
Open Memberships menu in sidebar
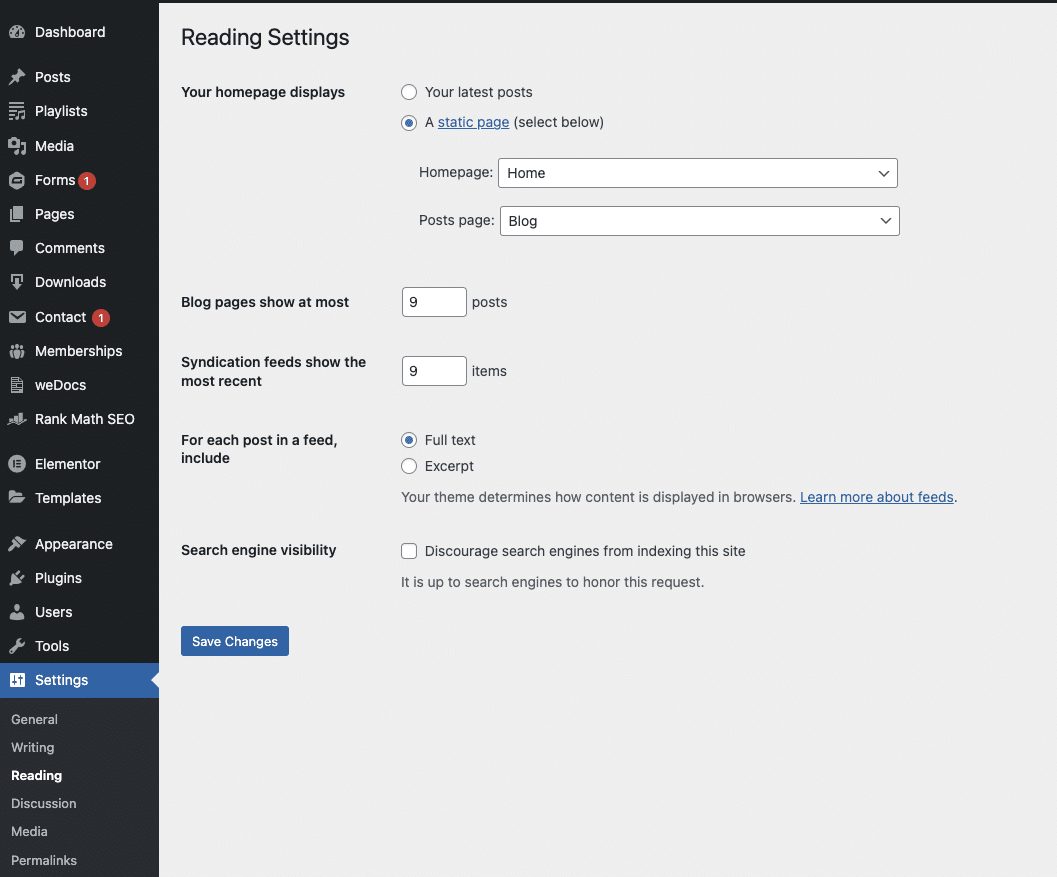pyautogui.click(x=80, y=351)
